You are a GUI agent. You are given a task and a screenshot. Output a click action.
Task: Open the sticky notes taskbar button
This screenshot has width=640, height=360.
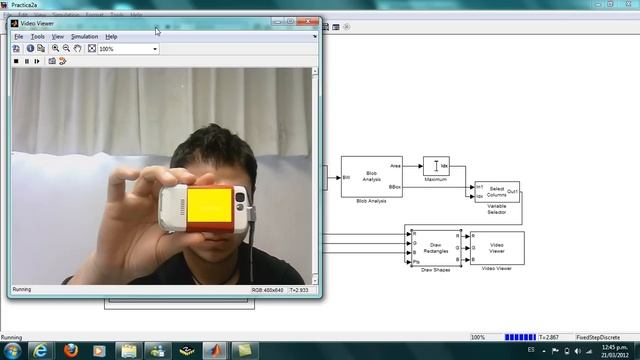click(x=244, y=351)
